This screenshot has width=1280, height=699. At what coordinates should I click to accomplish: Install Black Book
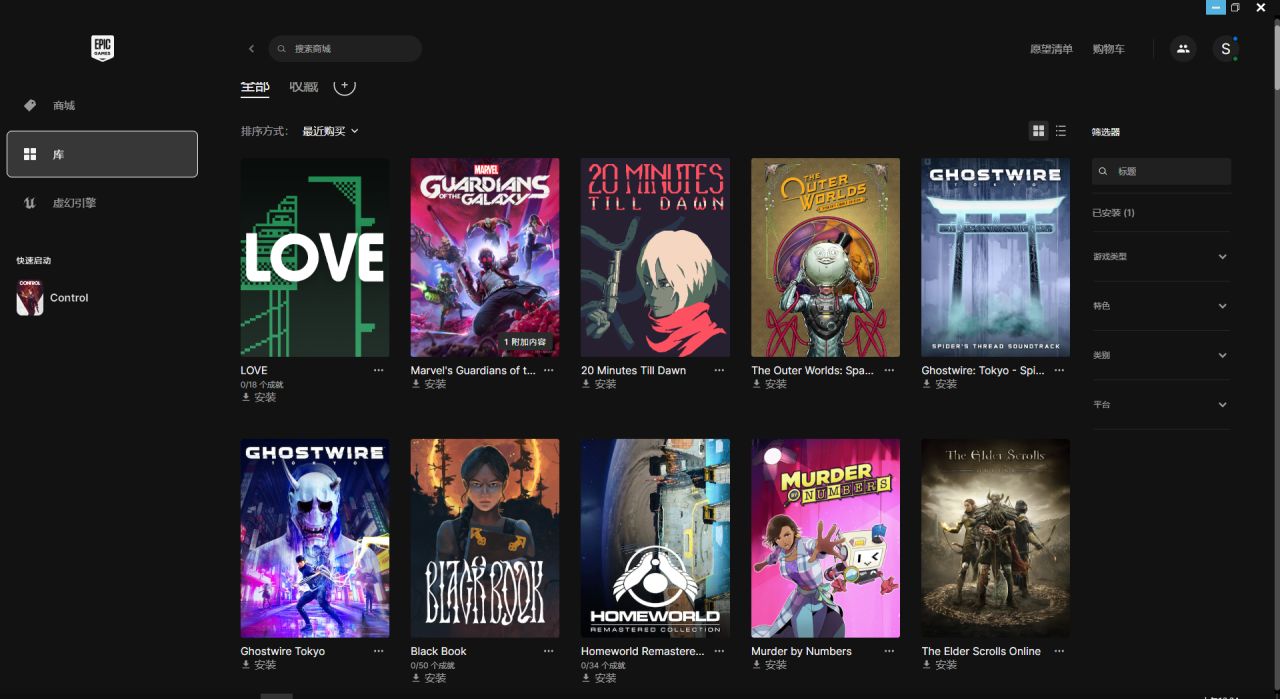point(429,678)
